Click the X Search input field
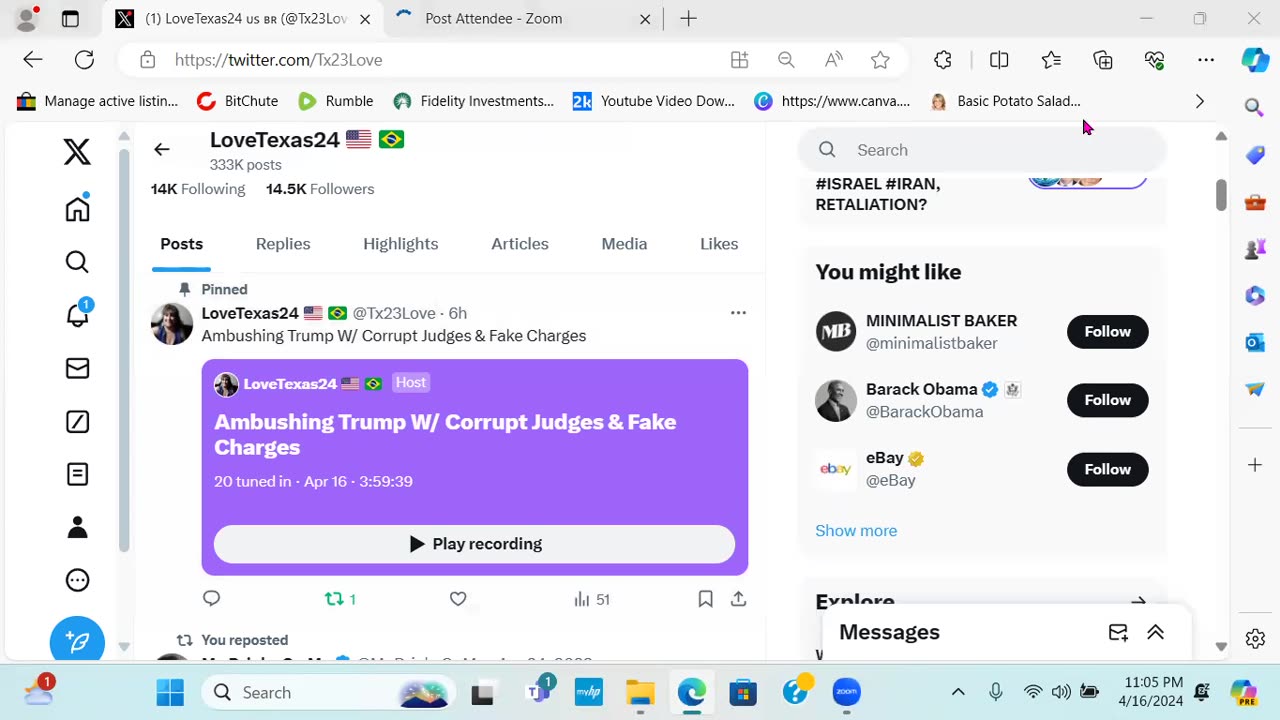This screenshot has width=1280, height=720. coord(982,150)
